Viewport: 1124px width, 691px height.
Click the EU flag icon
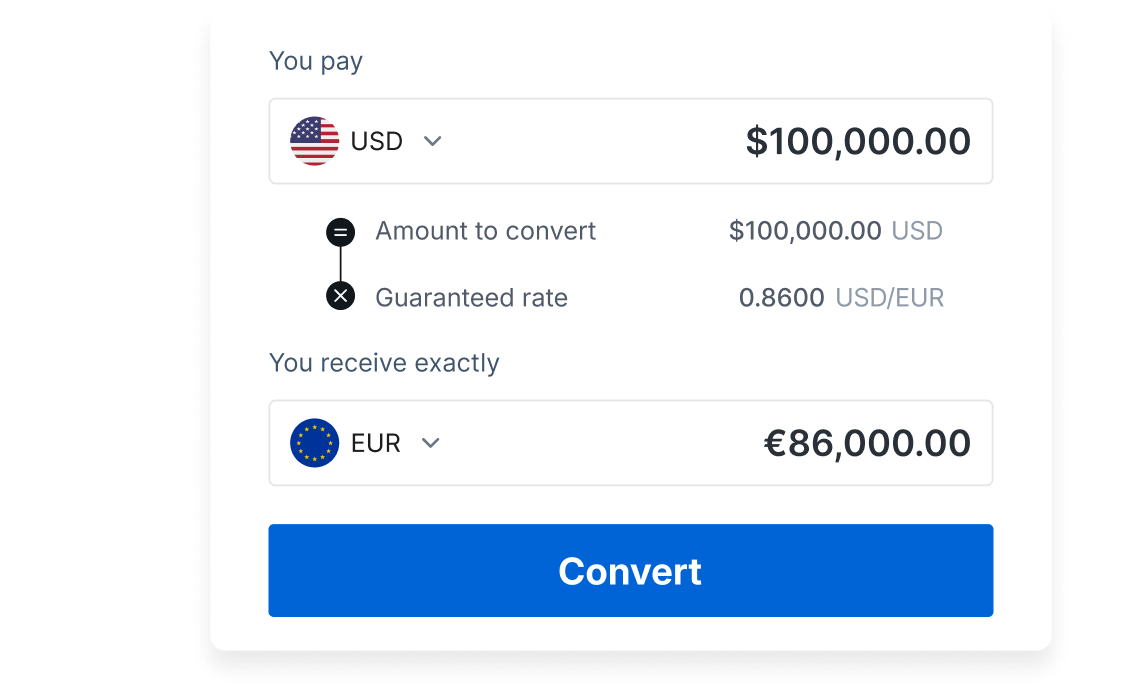click(x=314, y=443)
